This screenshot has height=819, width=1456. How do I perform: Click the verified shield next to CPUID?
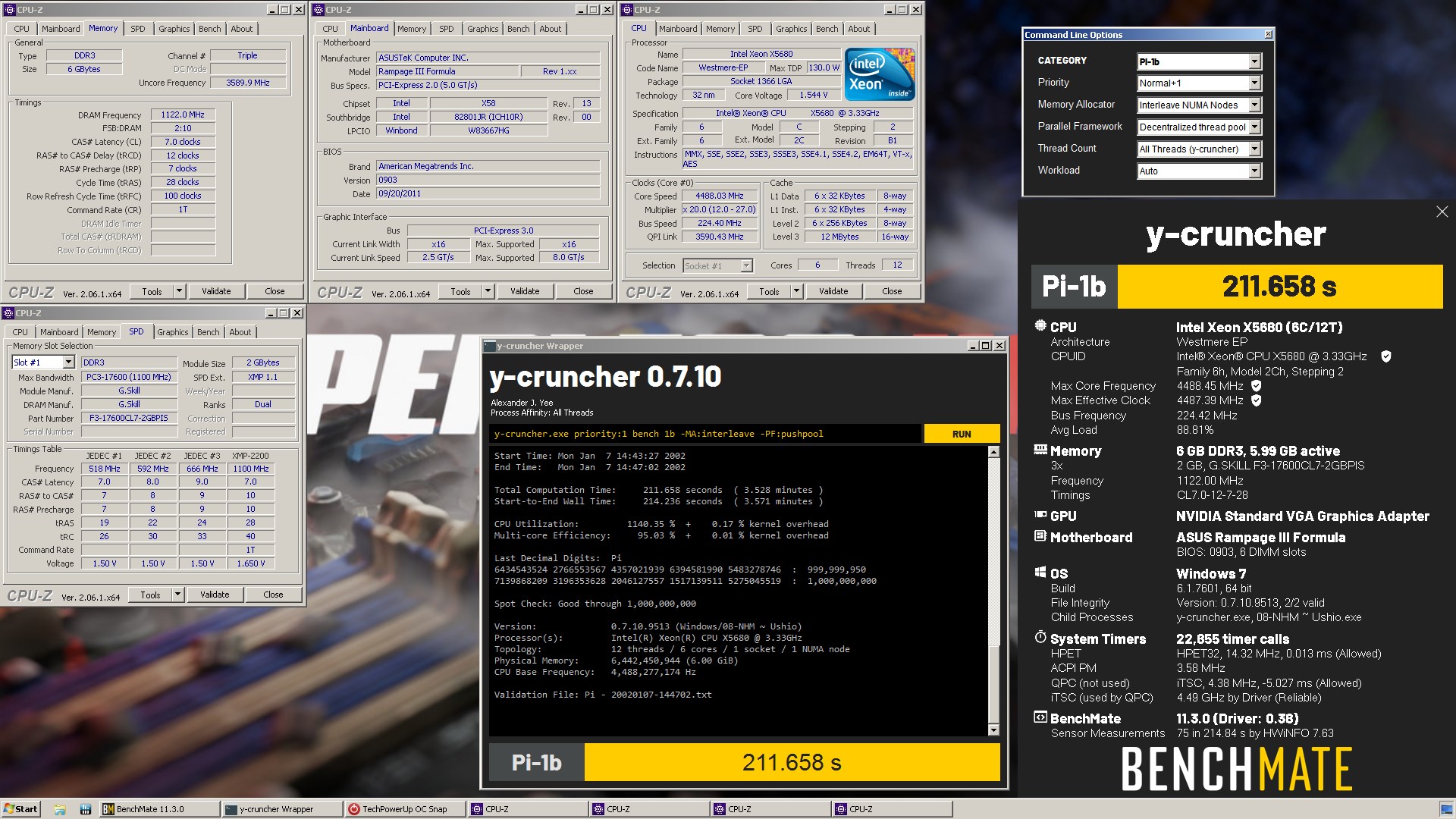1385,356
